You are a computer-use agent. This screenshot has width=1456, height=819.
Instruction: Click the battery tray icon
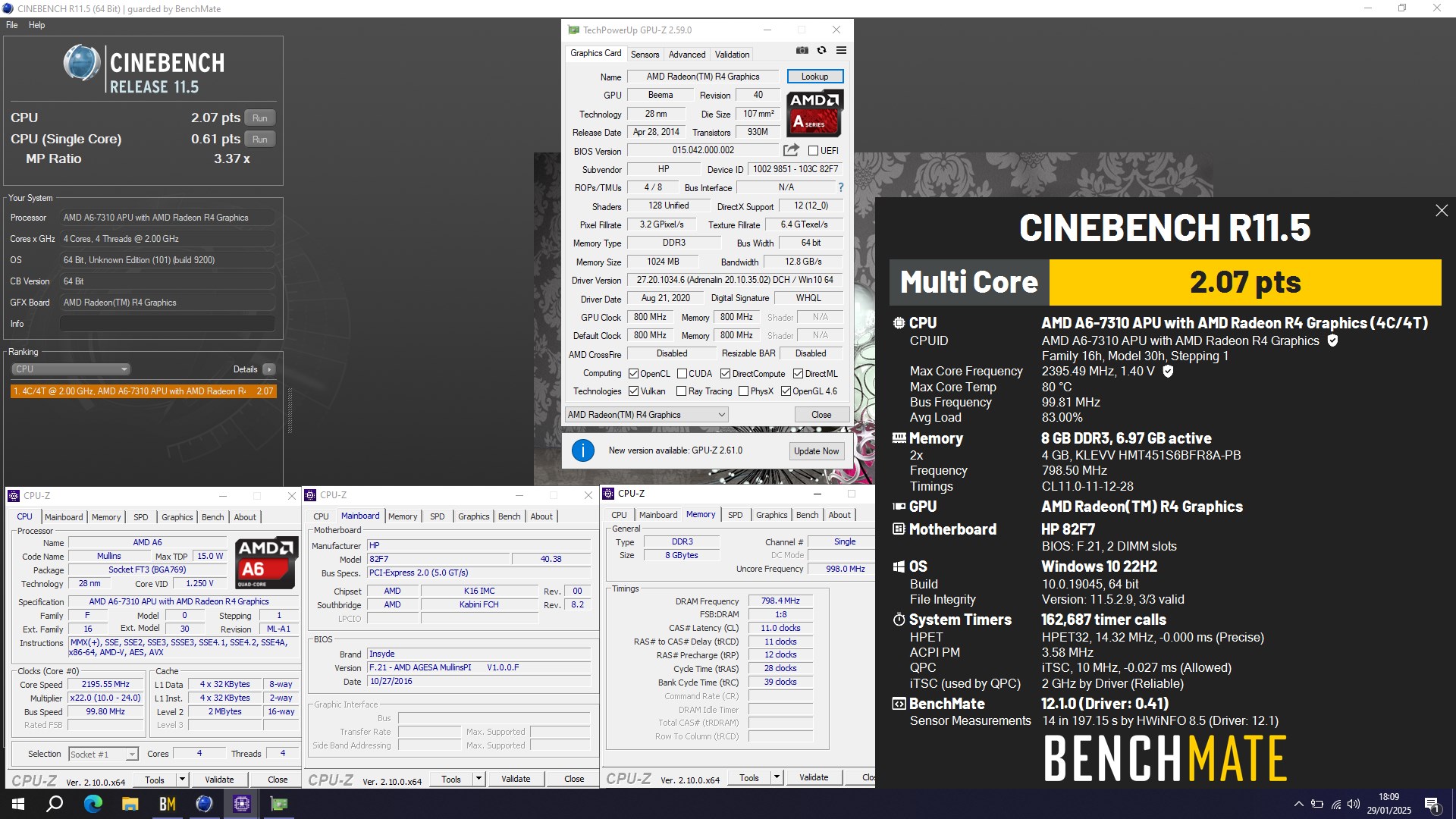click(x=1317, y=804)
